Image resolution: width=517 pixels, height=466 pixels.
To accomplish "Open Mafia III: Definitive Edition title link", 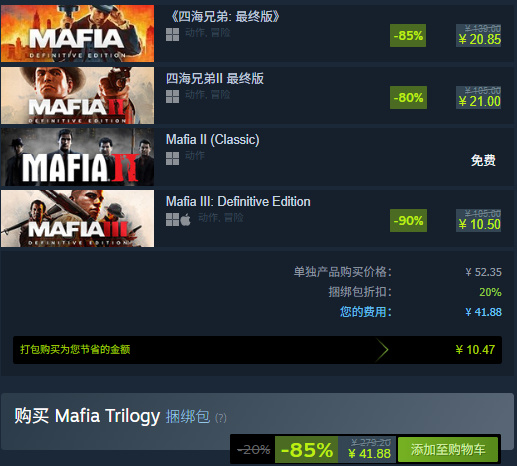I will click(238, 201).
